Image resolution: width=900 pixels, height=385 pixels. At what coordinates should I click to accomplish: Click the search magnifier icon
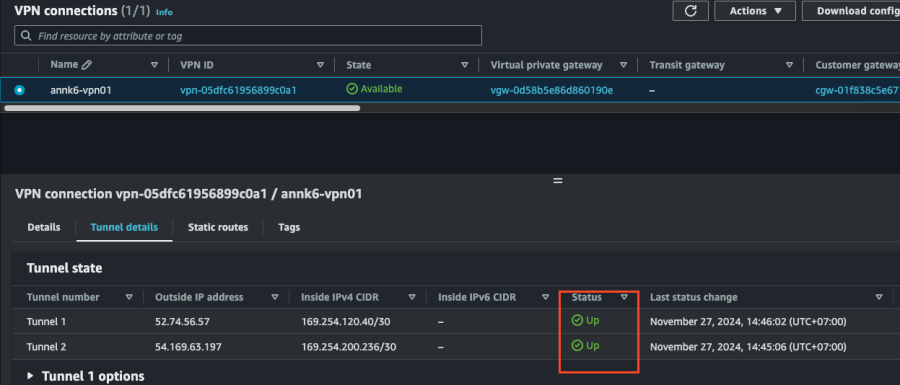pos(26,36)
